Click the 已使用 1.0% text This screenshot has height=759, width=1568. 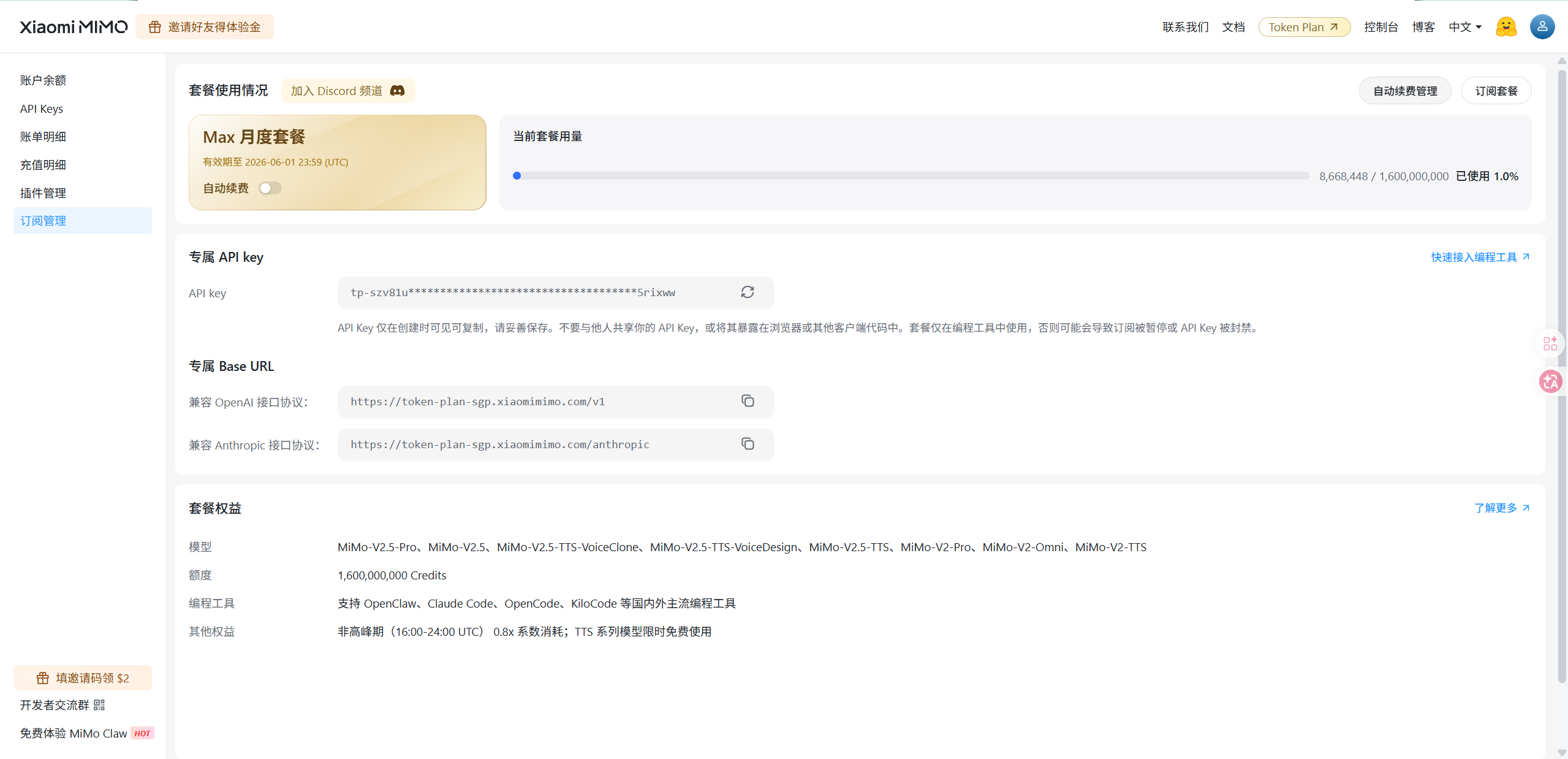1487,176
